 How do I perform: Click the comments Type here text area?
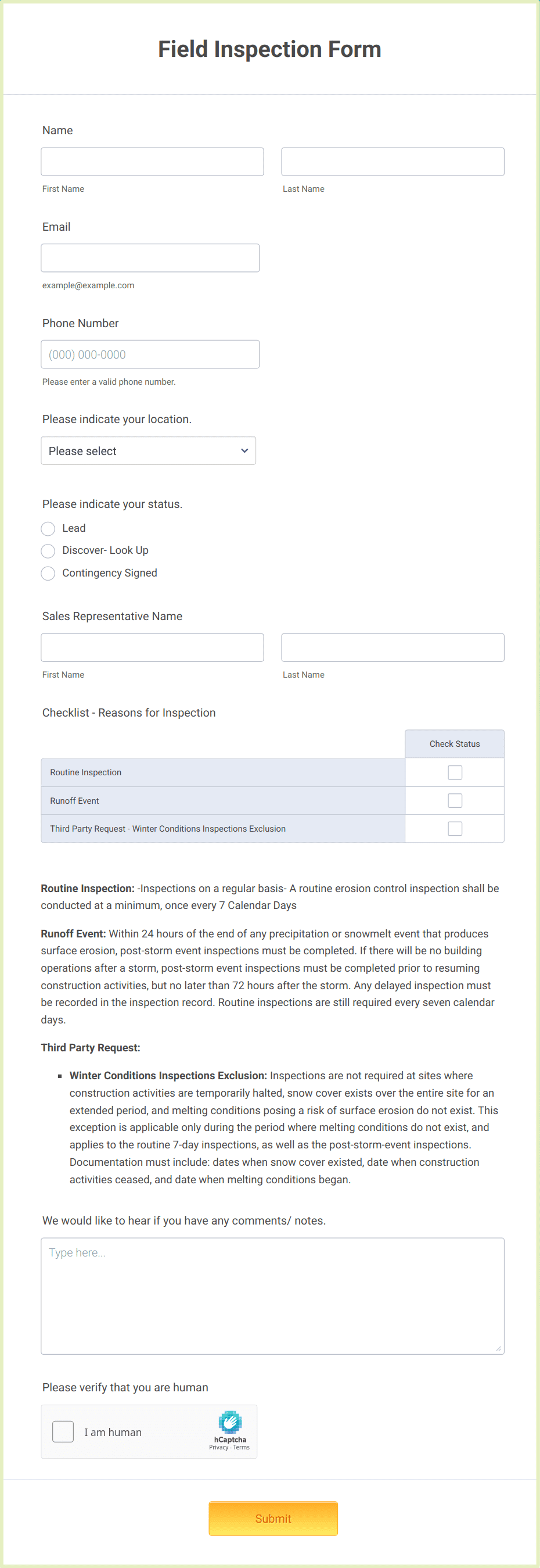tap(272, 1290)
